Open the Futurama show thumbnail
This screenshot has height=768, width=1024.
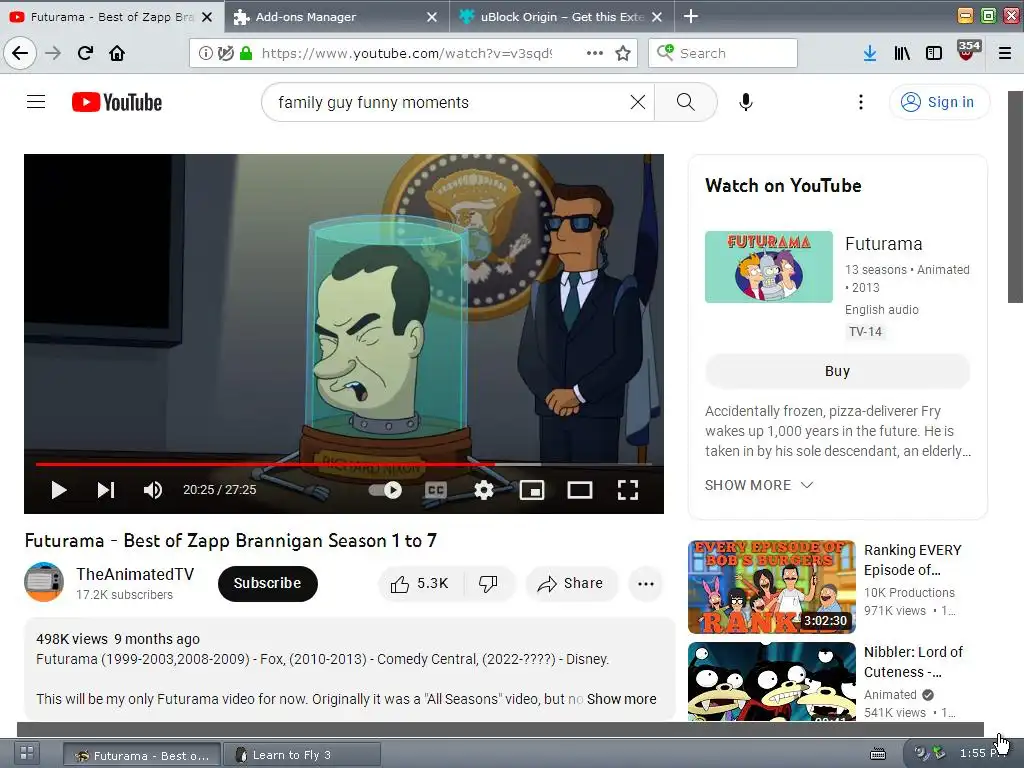click(x=769, y=266)
